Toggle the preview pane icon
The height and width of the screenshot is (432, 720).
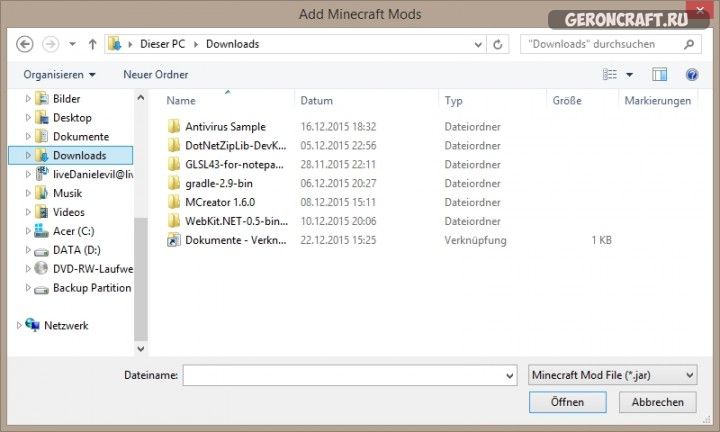point(659,75)
